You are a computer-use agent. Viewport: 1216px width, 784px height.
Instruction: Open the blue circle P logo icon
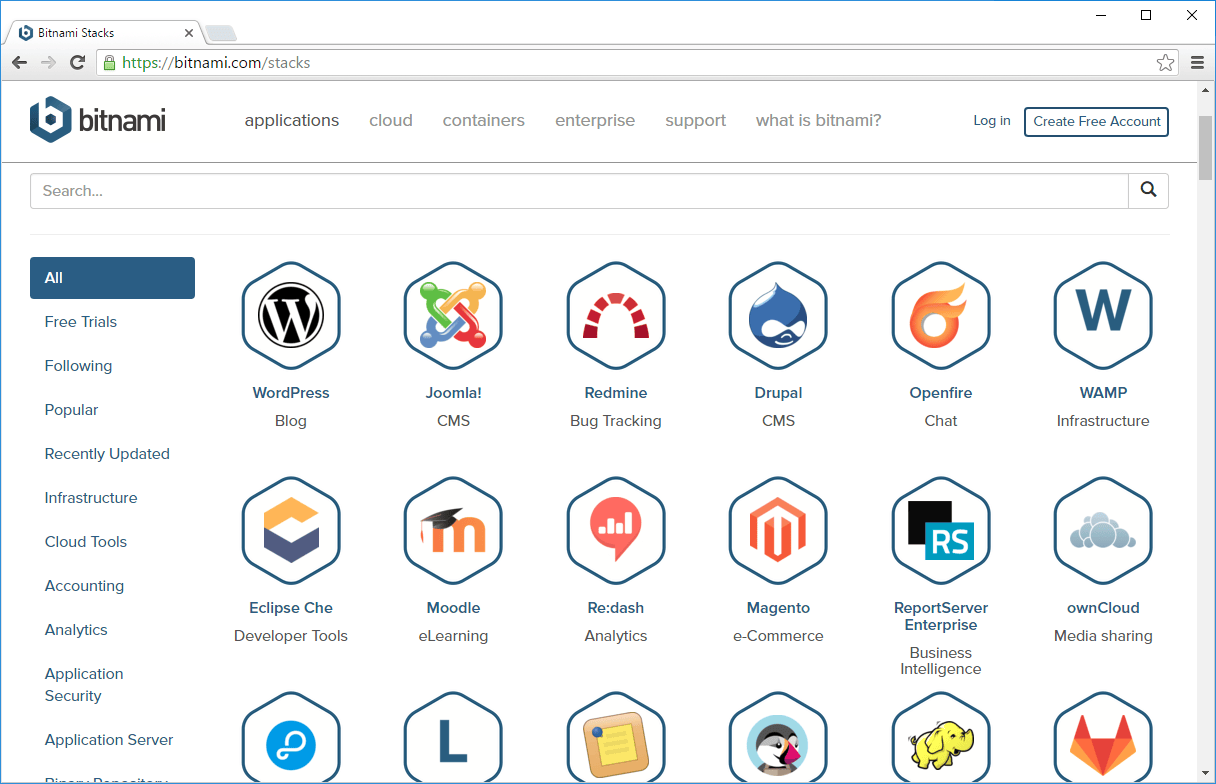[291, 738]
